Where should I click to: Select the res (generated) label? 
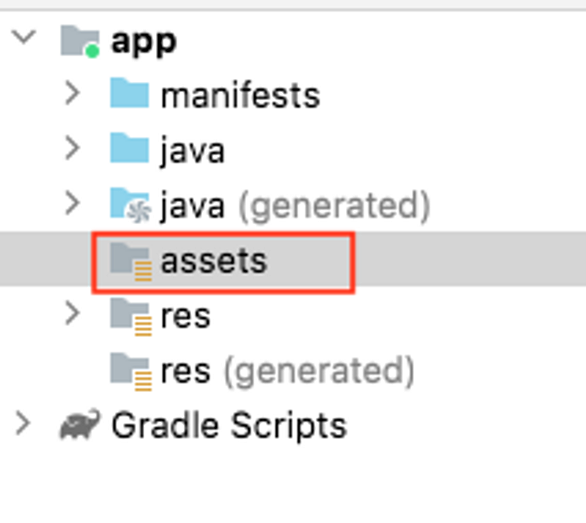[287, 372]
